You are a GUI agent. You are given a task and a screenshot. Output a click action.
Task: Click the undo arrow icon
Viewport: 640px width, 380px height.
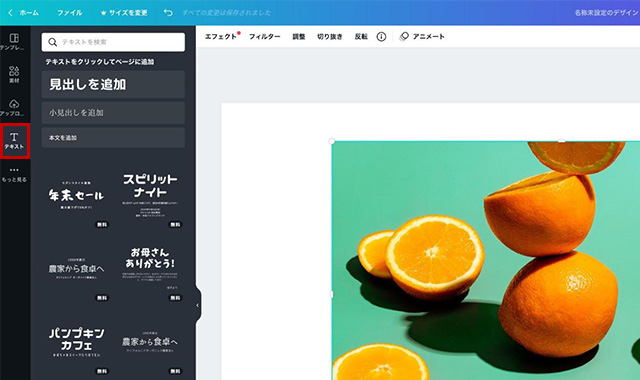click(168, 13)
